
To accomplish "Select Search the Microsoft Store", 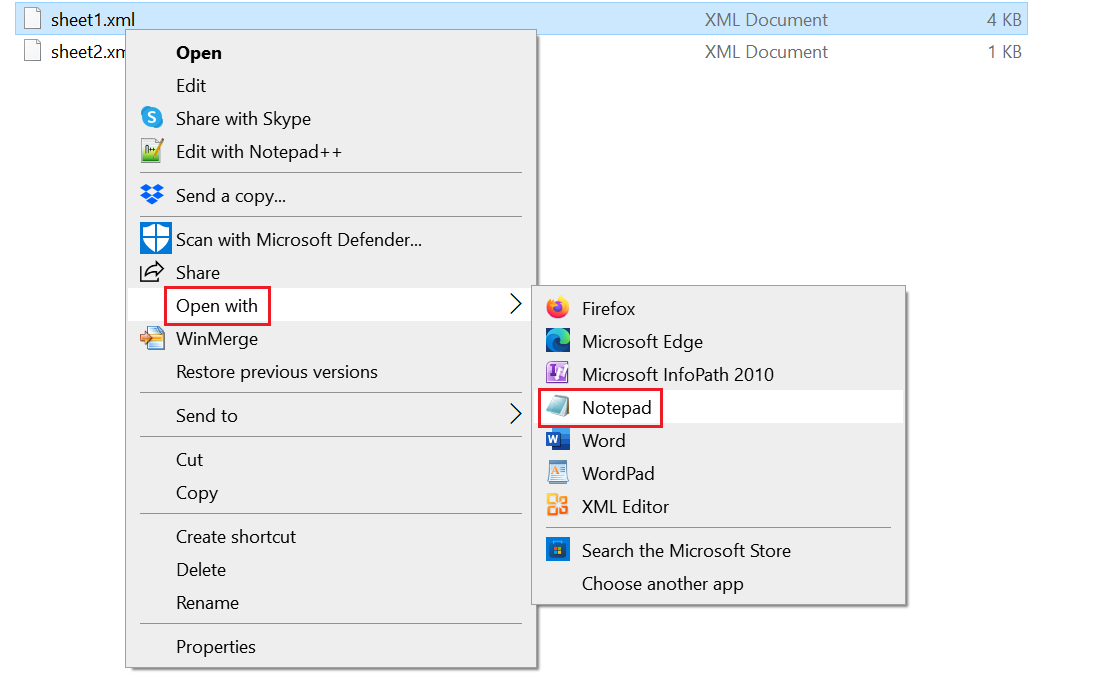I will 686,550.
